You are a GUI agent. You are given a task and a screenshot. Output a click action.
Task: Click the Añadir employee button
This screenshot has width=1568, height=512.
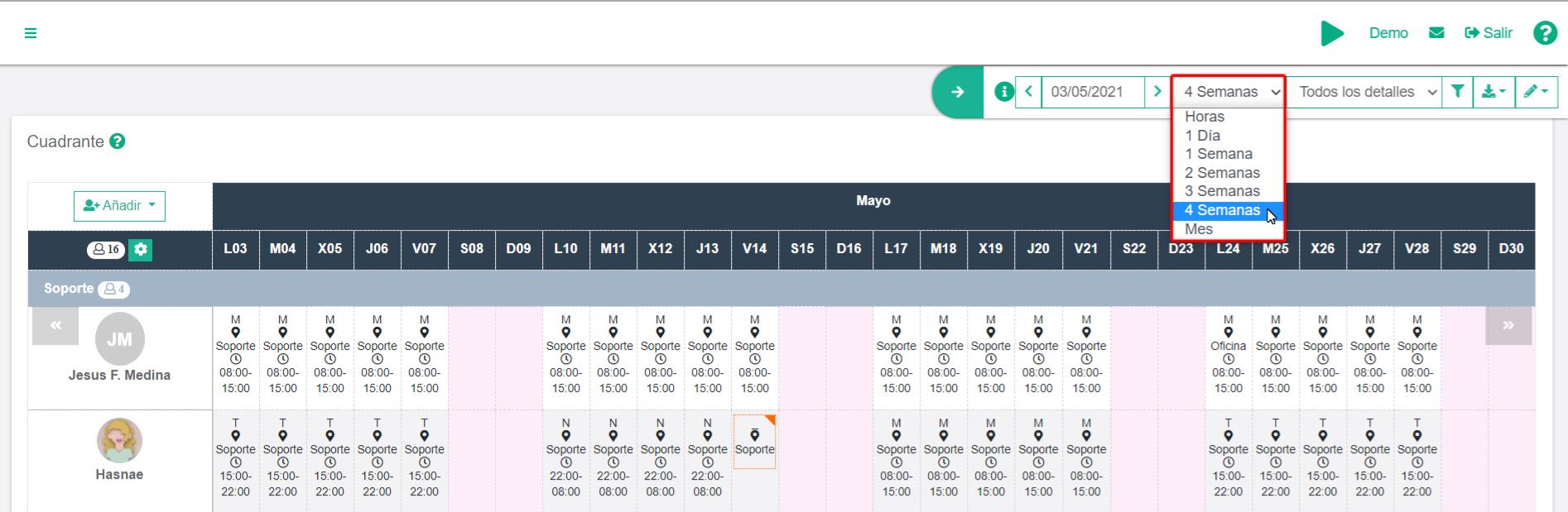coord(119,206)
